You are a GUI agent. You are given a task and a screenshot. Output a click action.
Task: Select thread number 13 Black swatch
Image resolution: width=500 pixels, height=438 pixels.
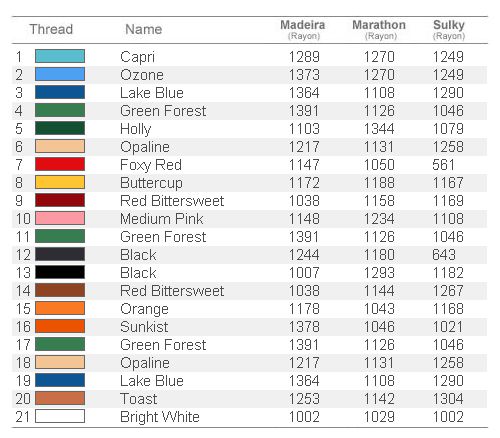coord(60,272)
